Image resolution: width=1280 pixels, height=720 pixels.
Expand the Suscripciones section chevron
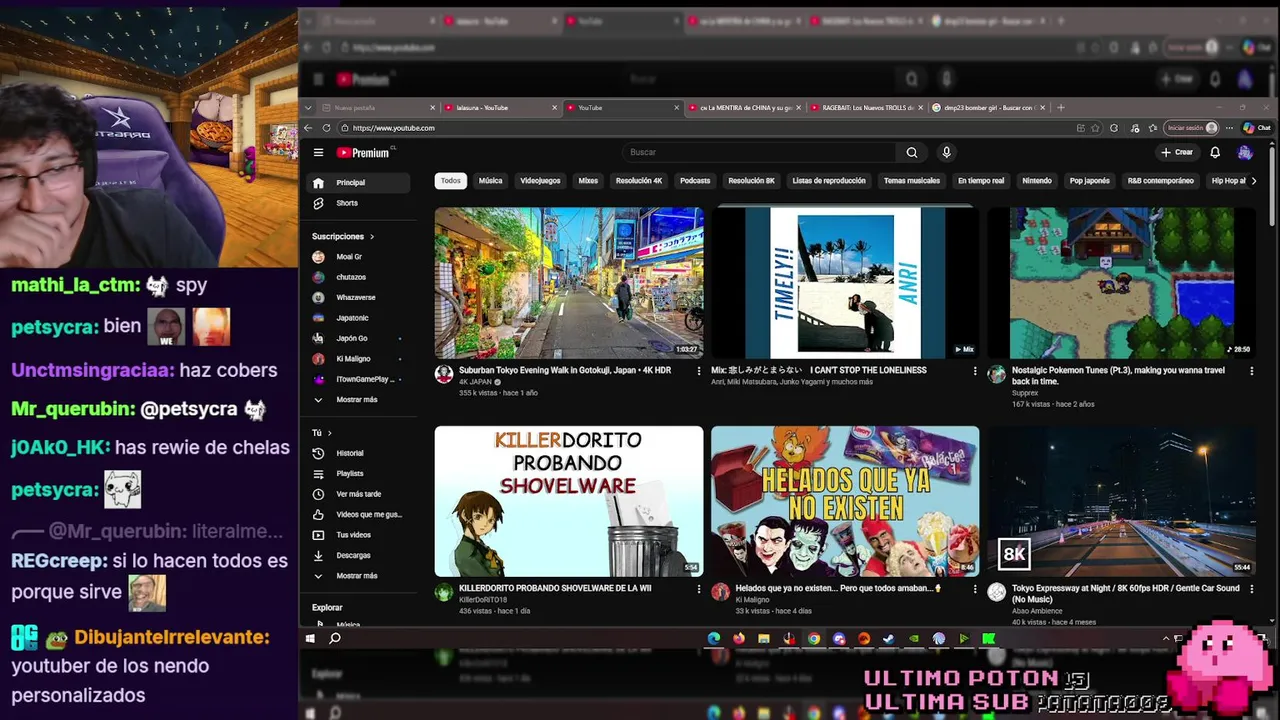[x=372, y=237]
